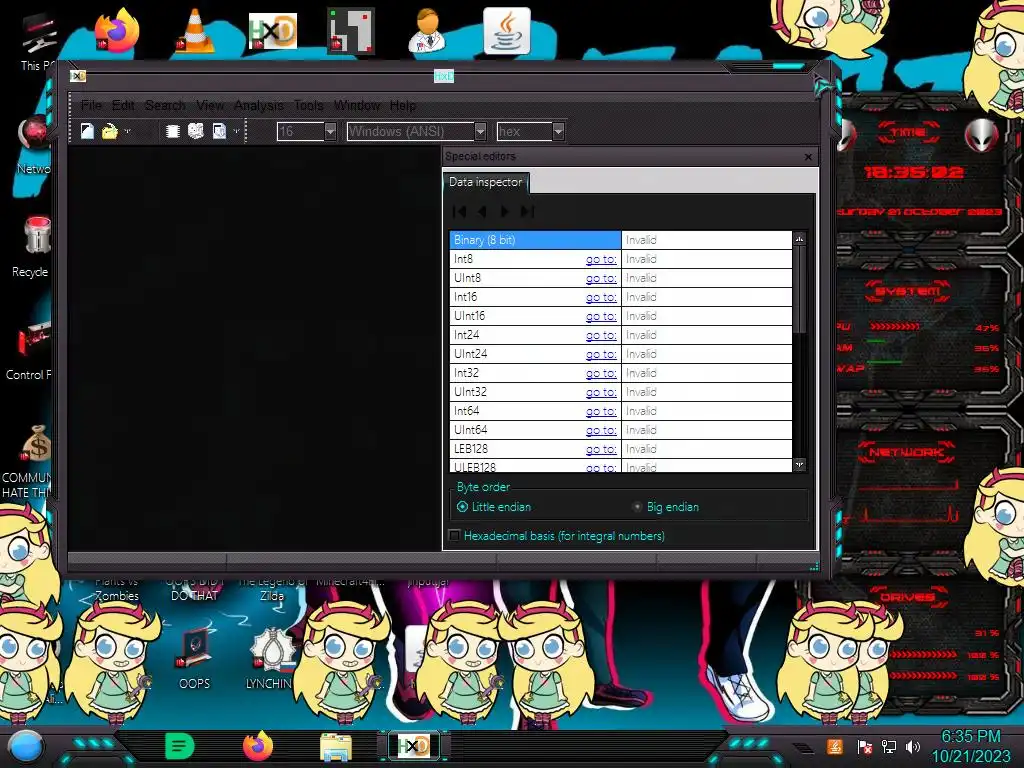This screenshot has height=768, width=1024.
Task: Open network icon in system tray
Action: pyautogui.click(x=888, y=746)
